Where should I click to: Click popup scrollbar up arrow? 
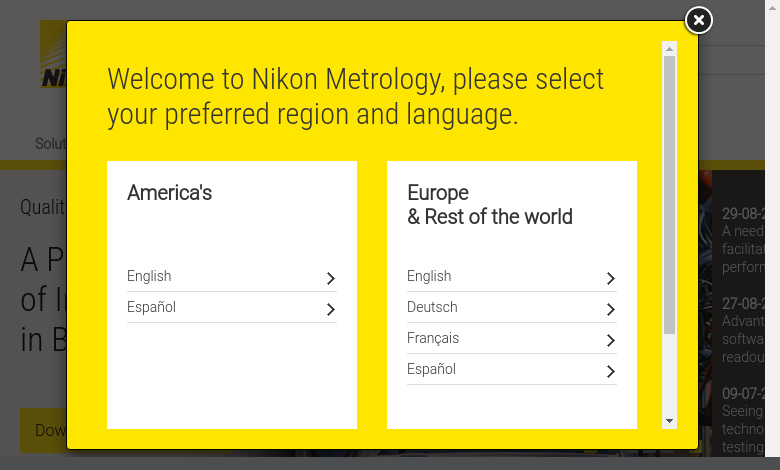[x=670, y=49]
